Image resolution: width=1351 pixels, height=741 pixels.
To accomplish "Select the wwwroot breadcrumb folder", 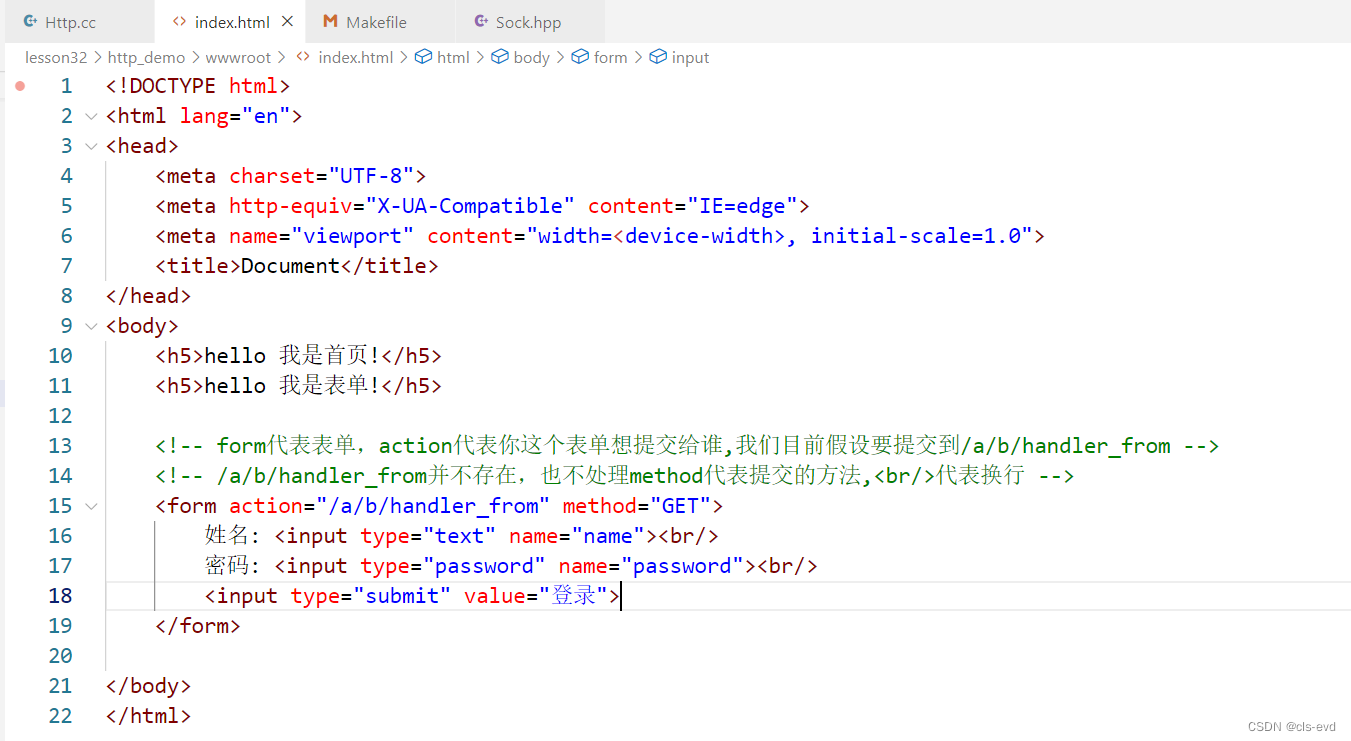I will 239,58.
